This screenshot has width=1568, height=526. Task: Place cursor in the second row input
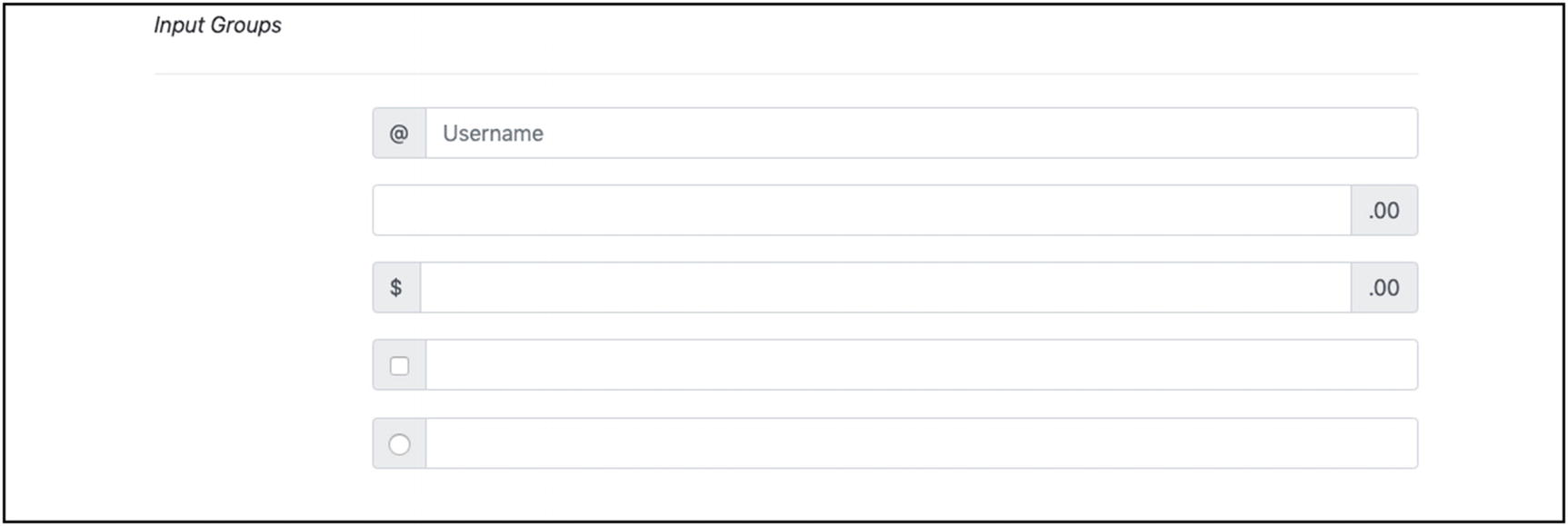[x=861, y=211]
